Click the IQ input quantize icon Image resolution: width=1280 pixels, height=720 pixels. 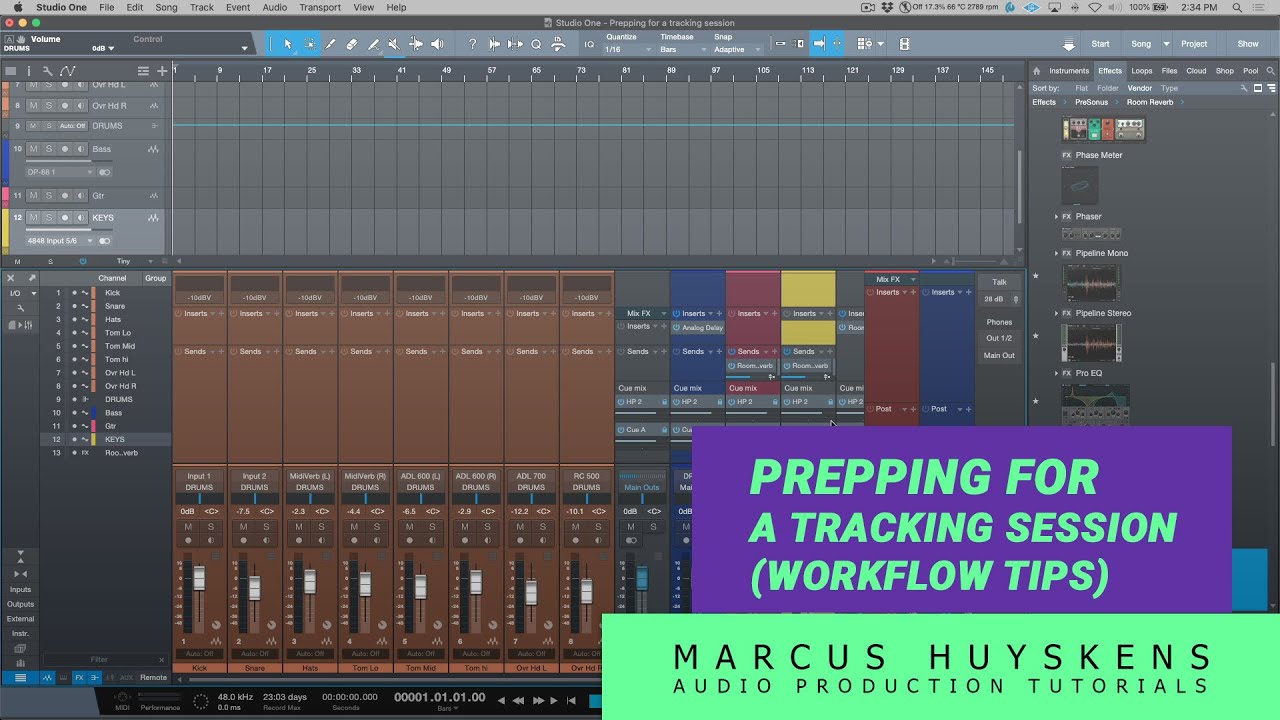(589, 44)
